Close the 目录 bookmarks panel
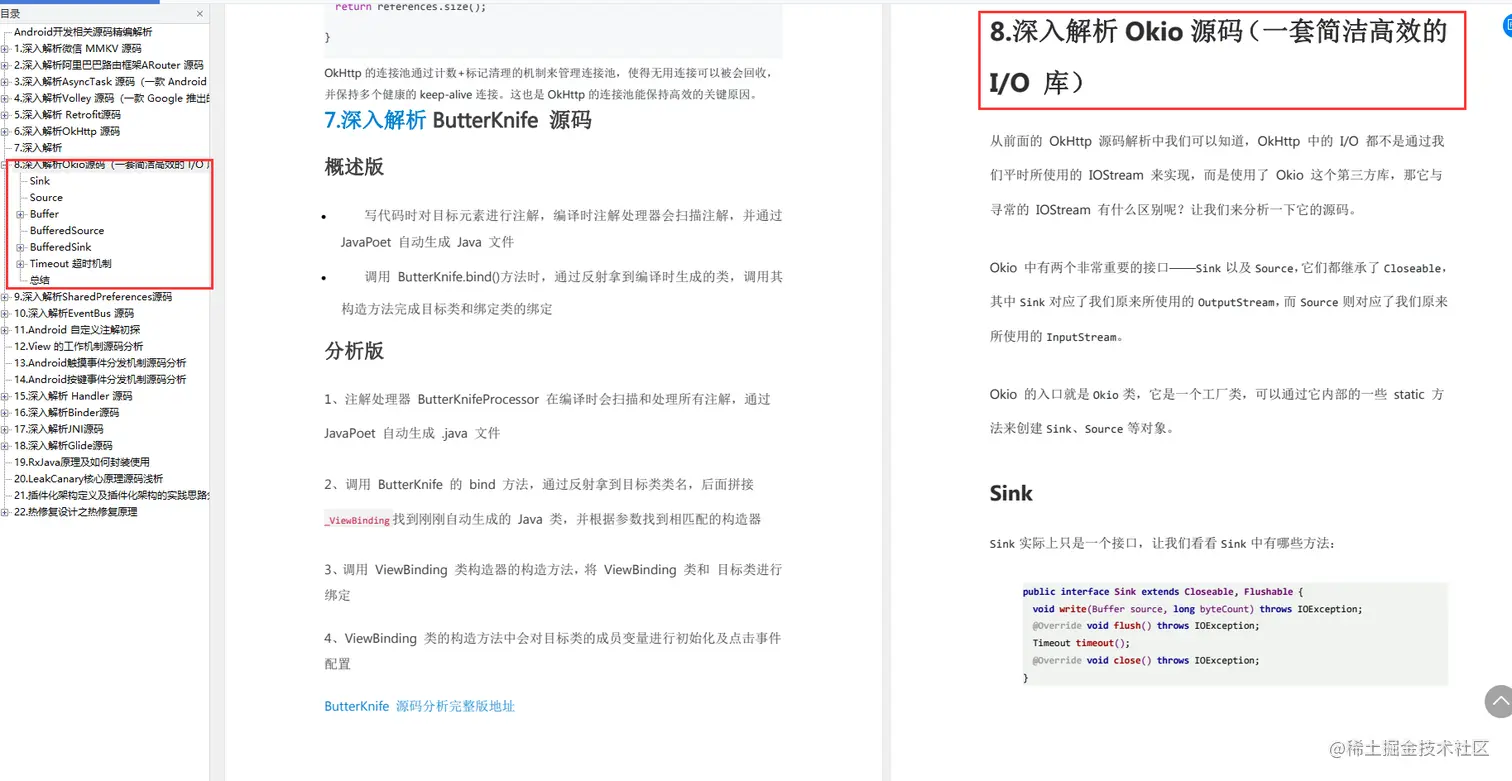This screenshot has height=781, width=1512. [199, 14]
